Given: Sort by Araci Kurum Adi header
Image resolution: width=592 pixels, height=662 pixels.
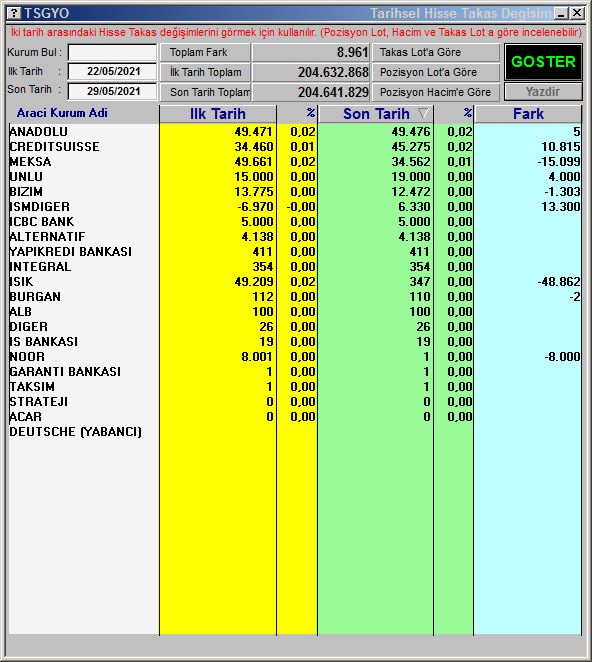Looking at the screenshot, I should point(62,113).
